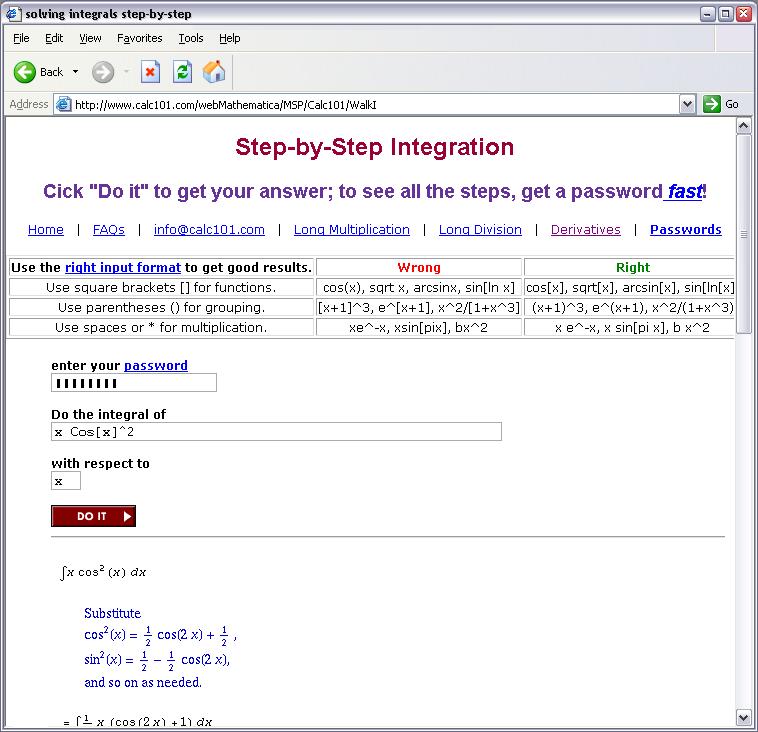Follow the Home link
The image size is (758, 732).
click(x=46, y=230)
